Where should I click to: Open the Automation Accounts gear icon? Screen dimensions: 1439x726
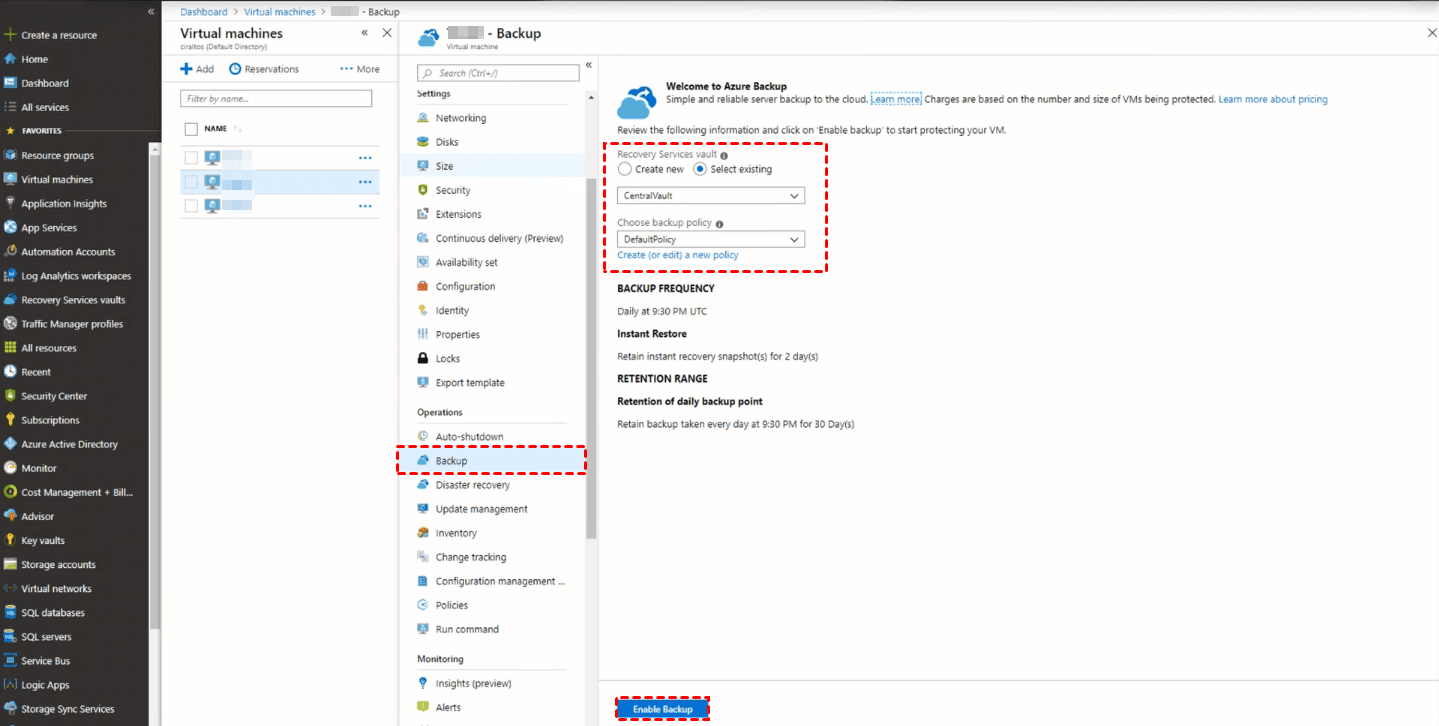pos(10,251)
